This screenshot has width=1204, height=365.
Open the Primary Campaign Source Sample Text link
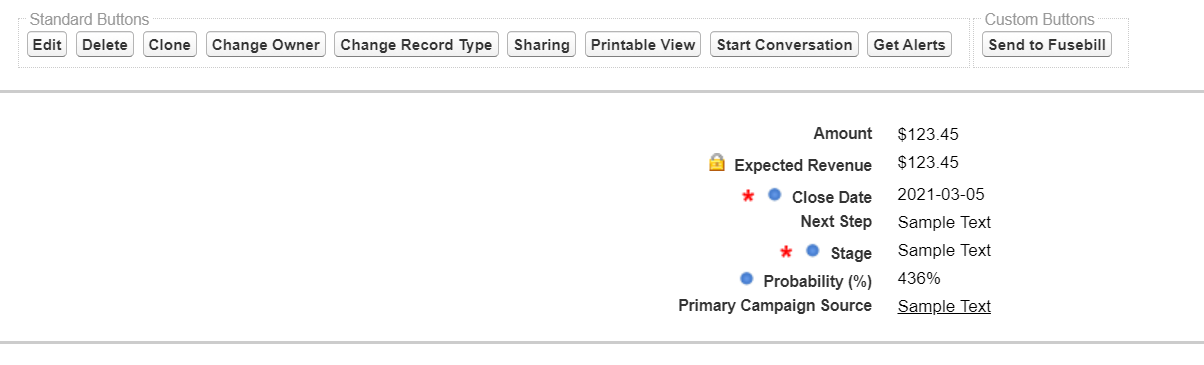coord(944,306)
